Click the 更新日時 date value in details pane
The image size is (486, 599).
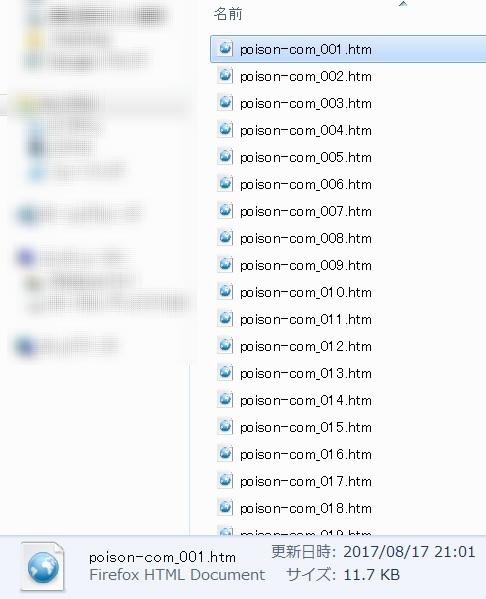coord(409,552)
